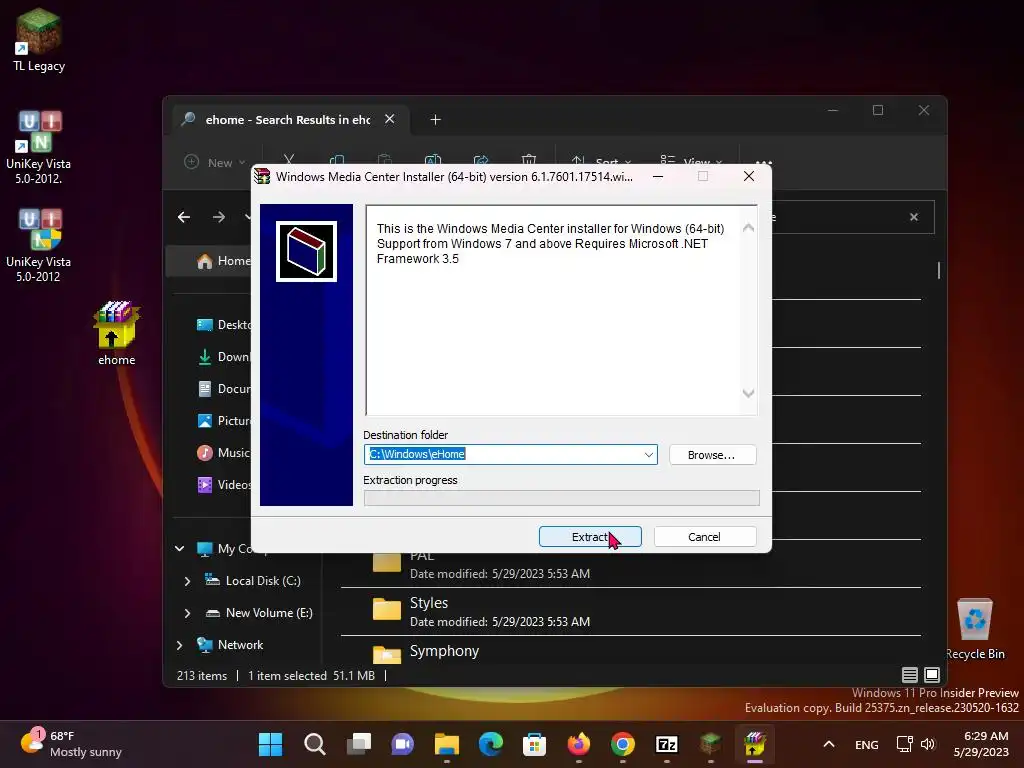Image resolution: width=1024 pixels, height=768 pixels.
Task: Click the WinRAR icon in installer title bar
Action: coord(262,176)
